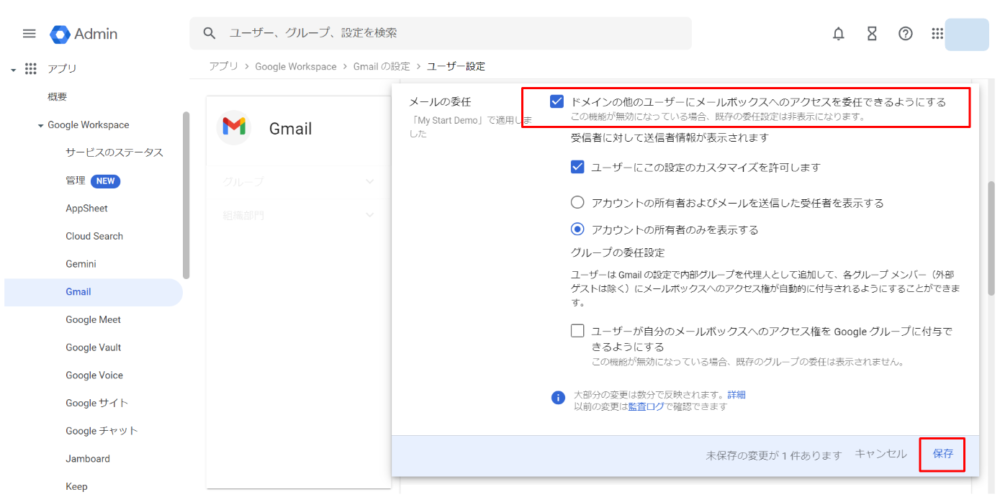Enable Google グループ mailbox access checkbox
The image size is (1000, 497).
577,331
